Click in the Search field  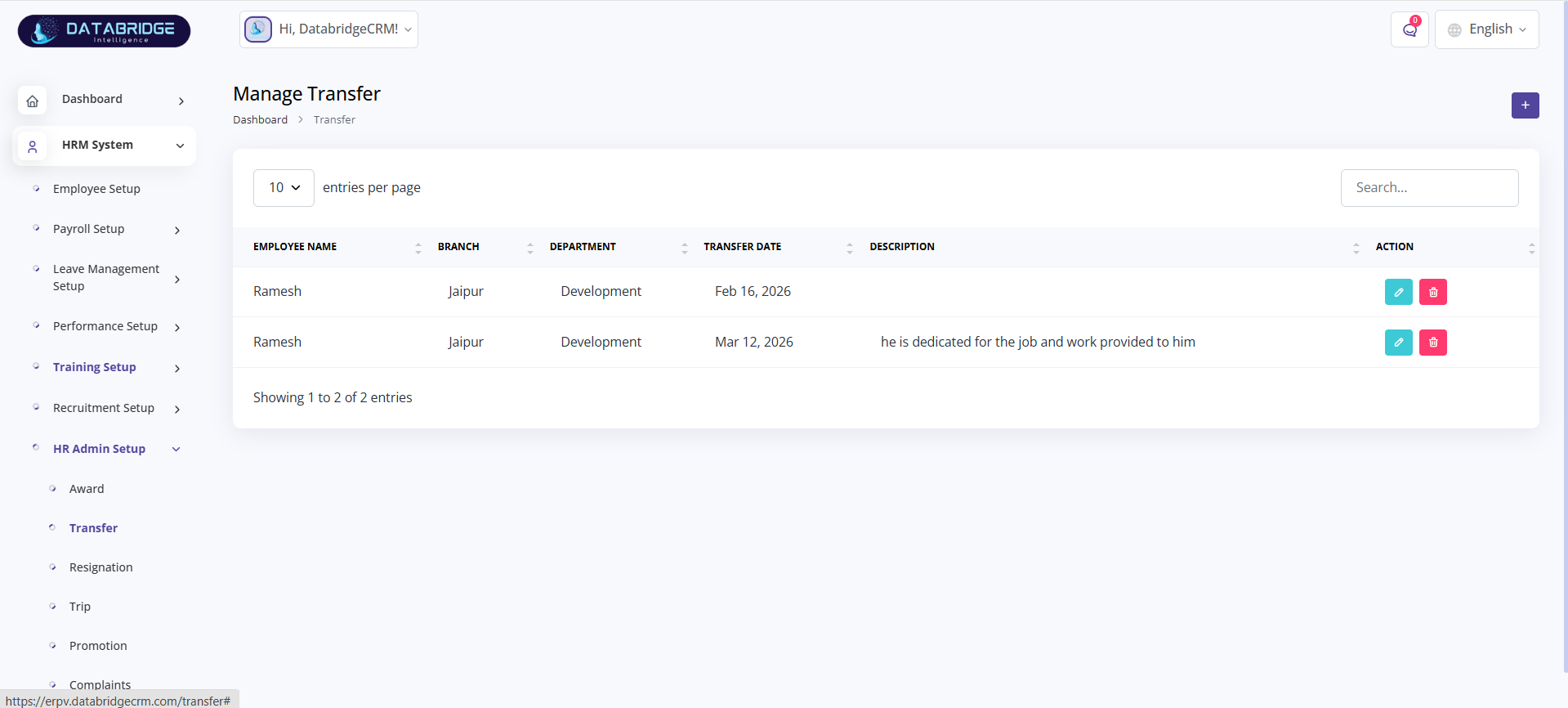(1429, 188)
